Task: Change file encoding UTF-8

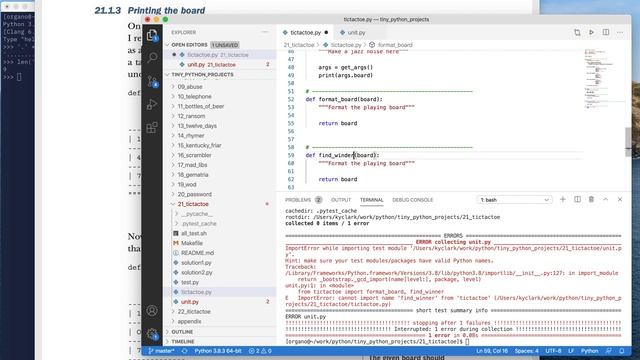Action: point(553,351)
